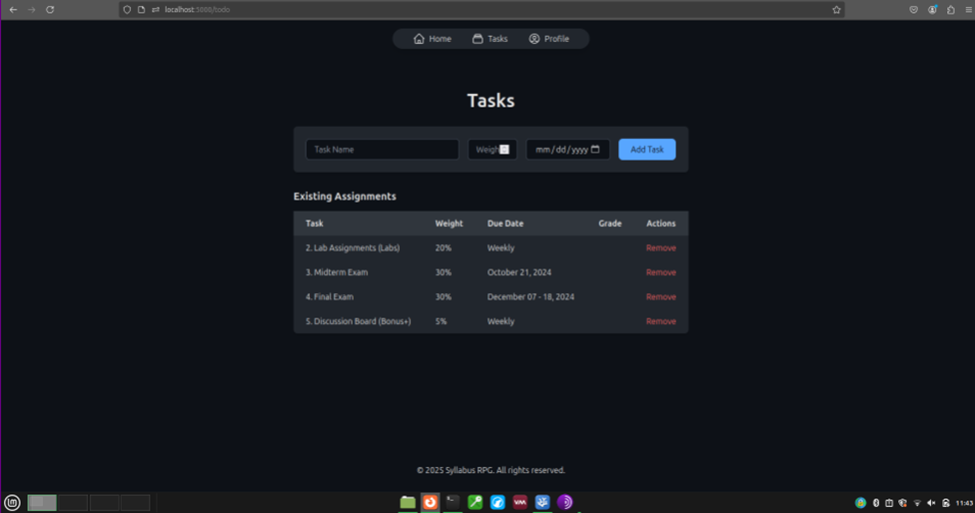Select the '3. Midterm Exam' cell

coord(336,272)
